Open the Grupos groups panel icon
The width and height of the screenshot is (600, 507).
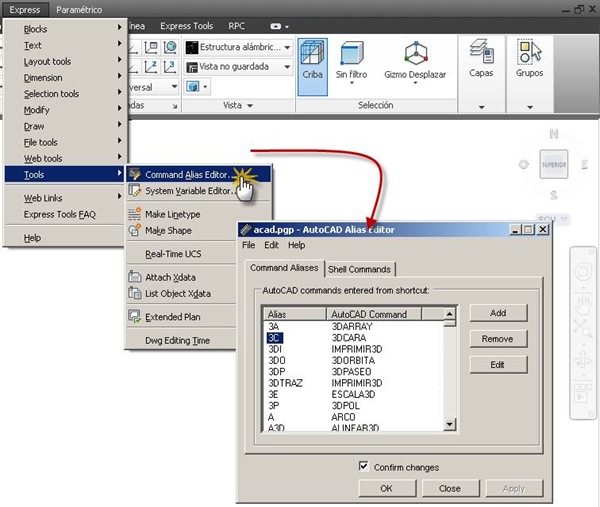tap(530, 52)
